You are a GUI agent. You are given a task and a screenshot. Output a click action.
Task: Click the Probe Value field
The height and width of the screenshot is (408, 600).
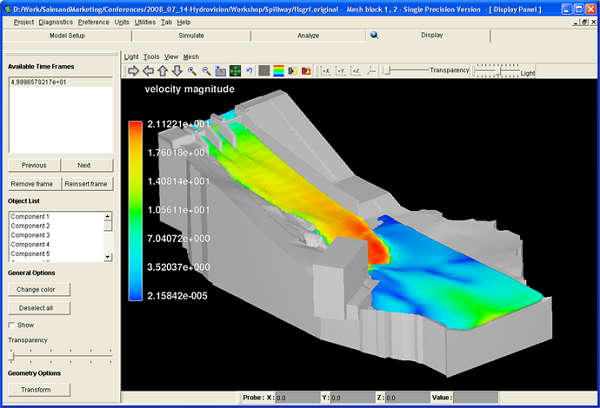point(476,398)
